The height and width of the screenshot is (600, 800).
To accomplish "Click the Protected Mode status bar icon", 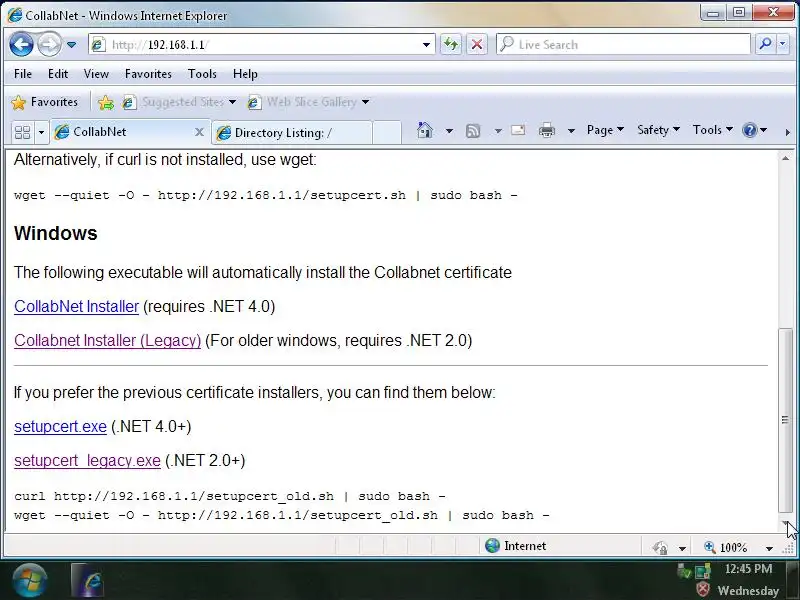I will pyautogui.click(x=660, y=548).
